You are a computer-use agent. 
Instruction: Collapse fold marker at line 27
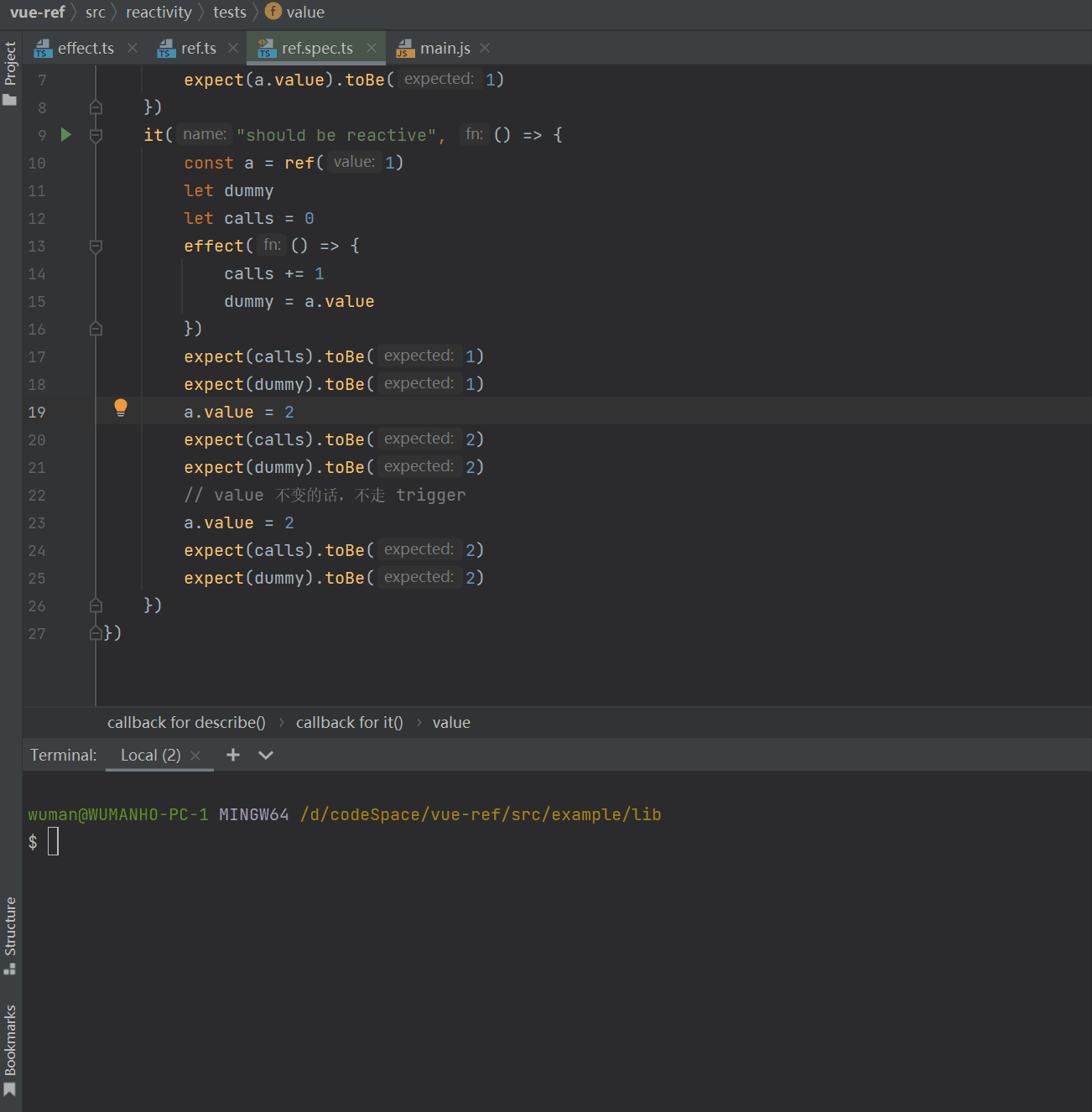[x=96, y=633]
